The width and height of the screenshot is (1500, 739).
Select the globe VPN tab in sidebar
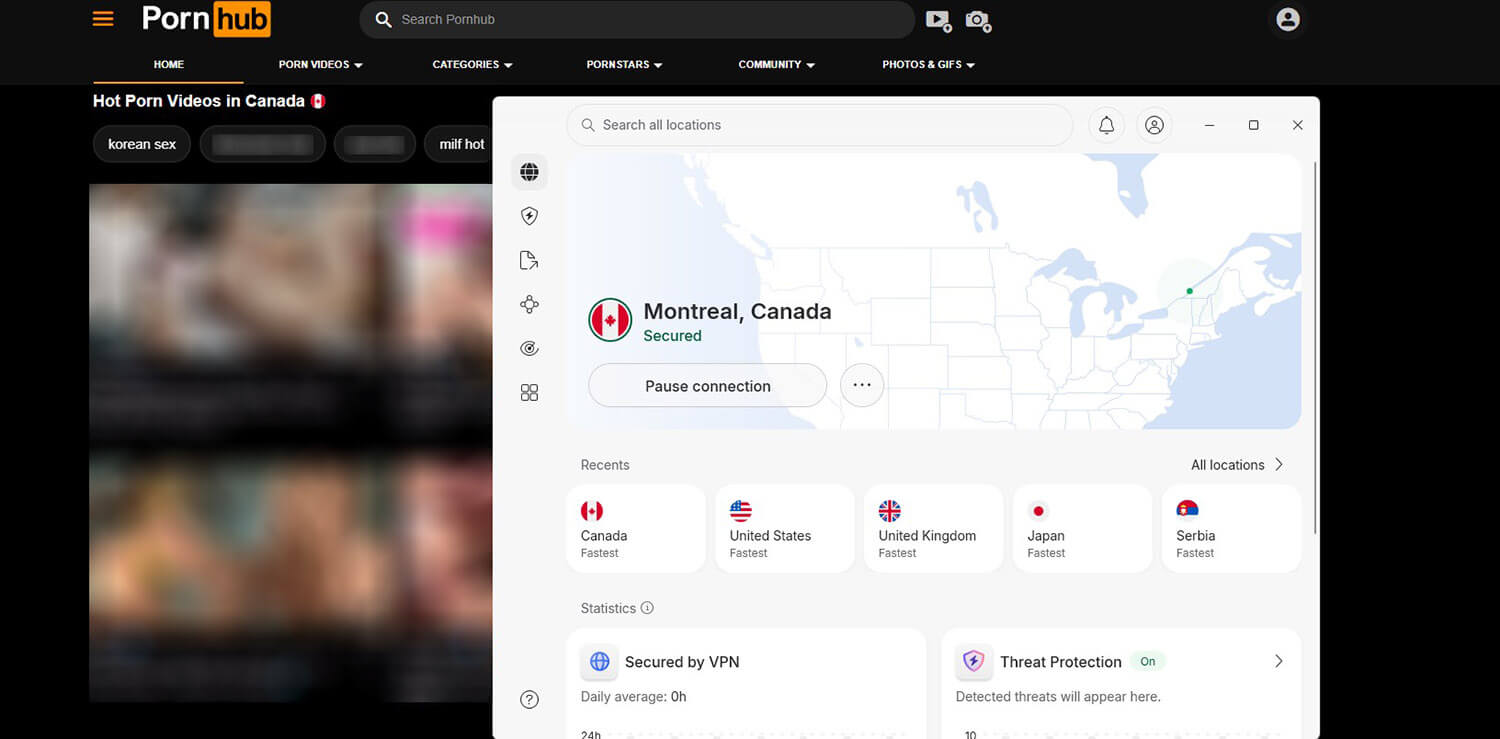pos(530,172)
